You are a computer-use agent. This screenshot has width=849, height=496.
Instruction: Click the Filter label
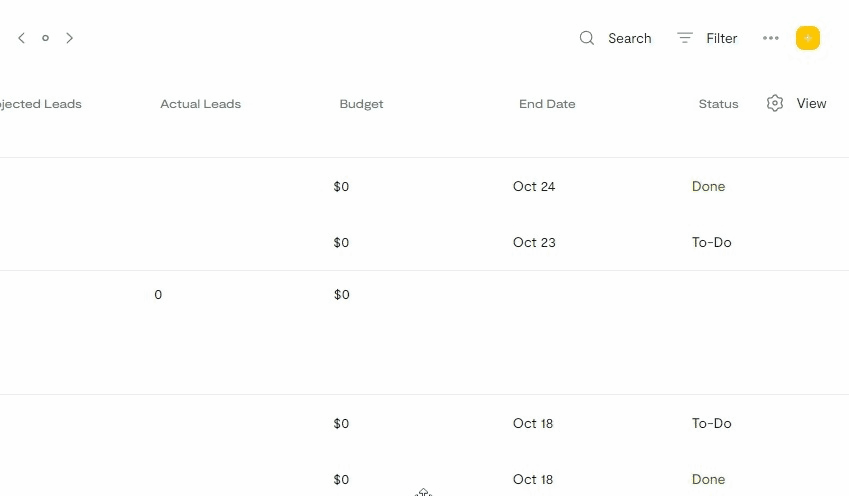click(721, 38)
